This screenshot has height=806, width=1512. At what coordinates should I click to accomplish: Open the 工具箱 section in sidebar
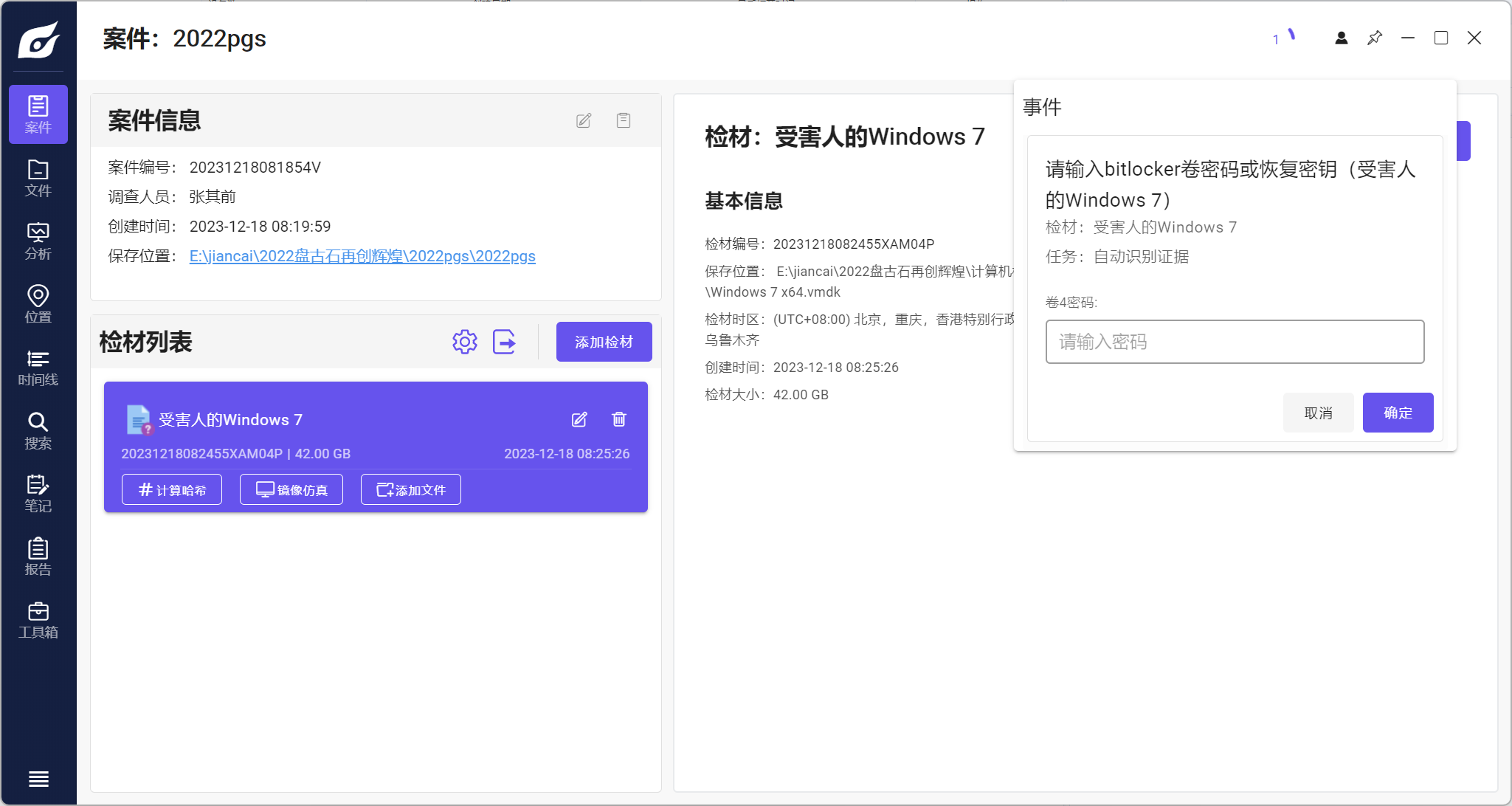38,620
